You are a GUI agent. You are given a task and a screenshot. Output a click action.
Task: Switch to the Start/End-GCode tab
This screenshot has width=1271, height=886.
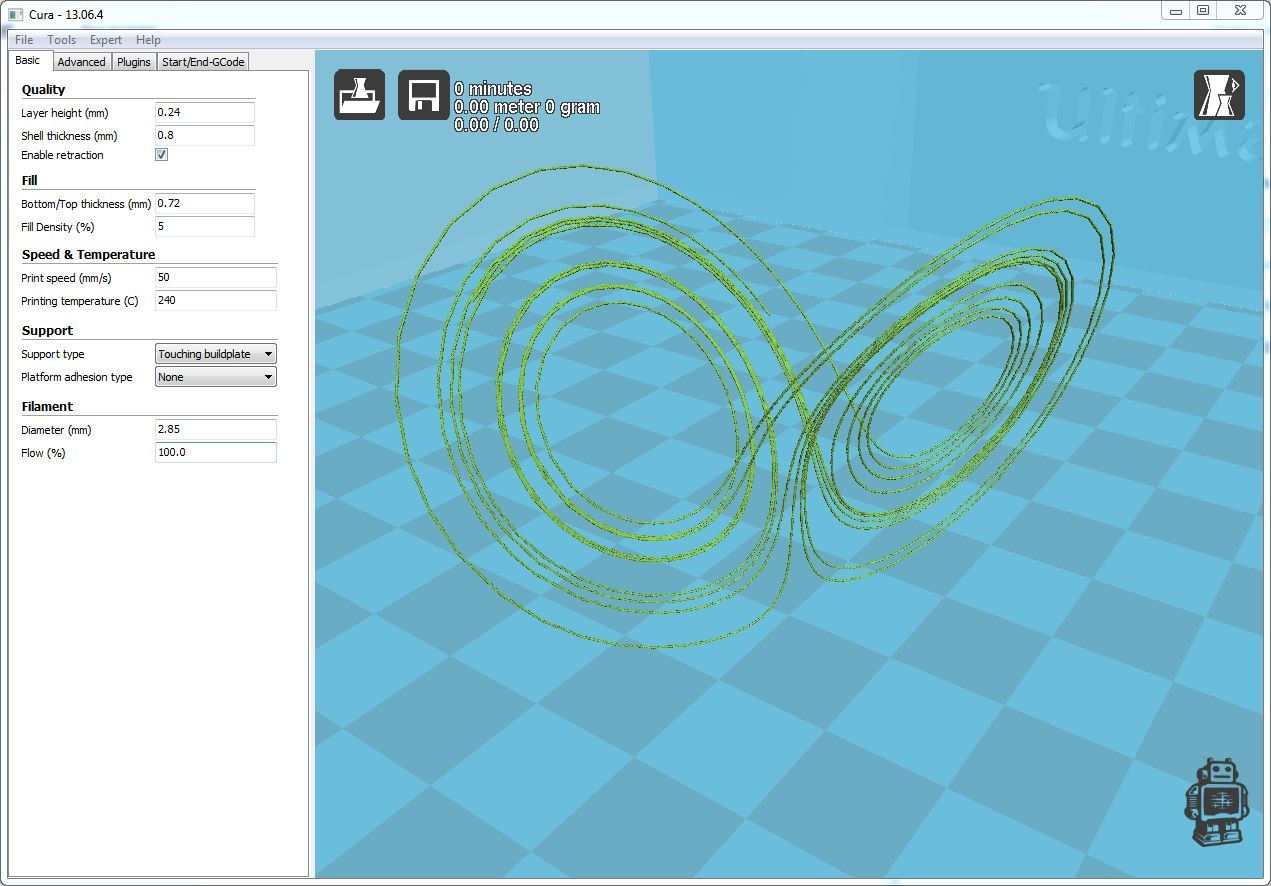click(203, 62)
